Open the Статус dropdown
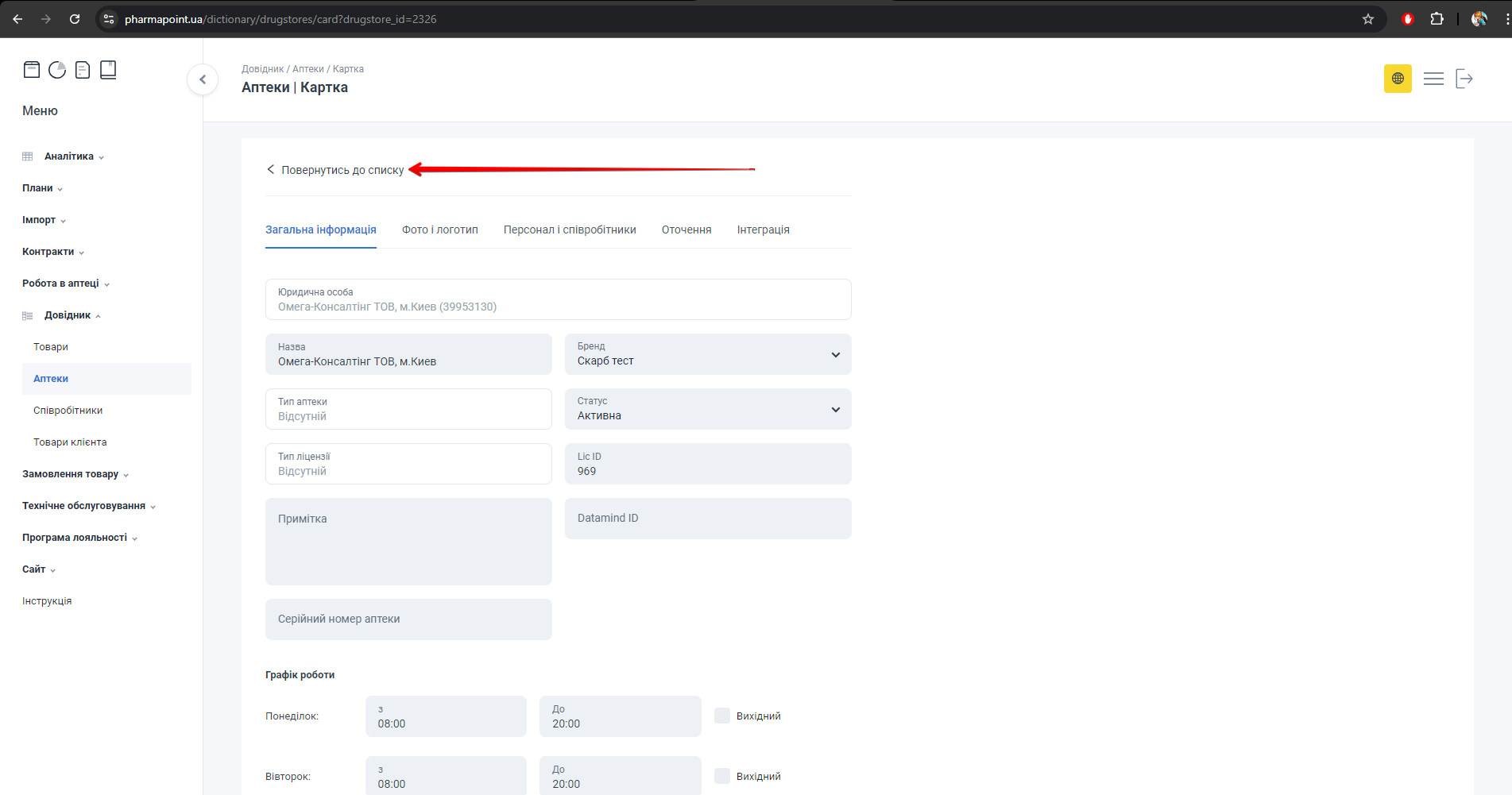 pos(707,409)
